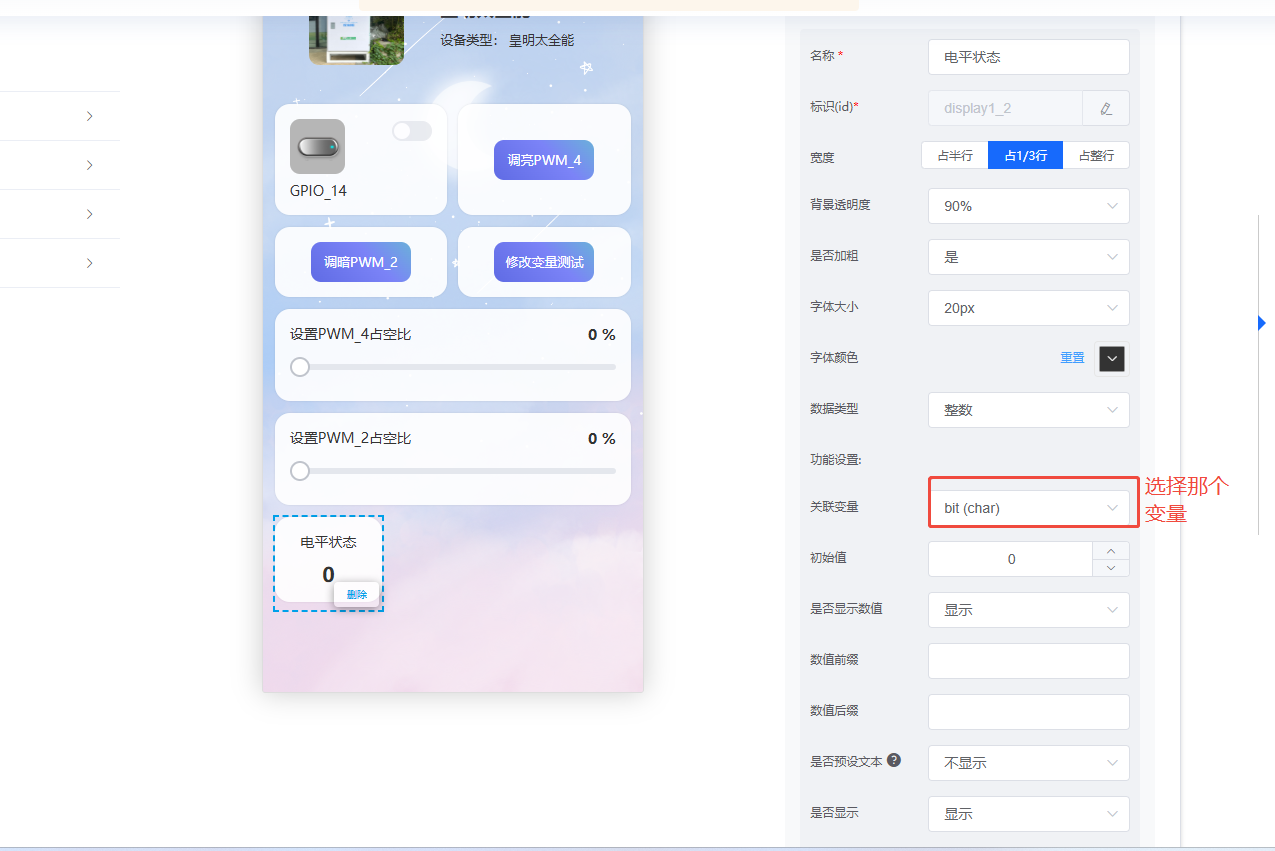
Task: Click the 设置PWM_2占空比 slider handle
Action: point(299,470)
